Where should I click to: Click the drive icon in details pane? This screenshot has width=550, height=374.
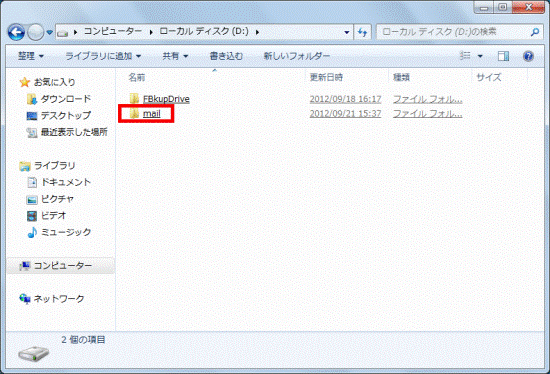(33, 354)
